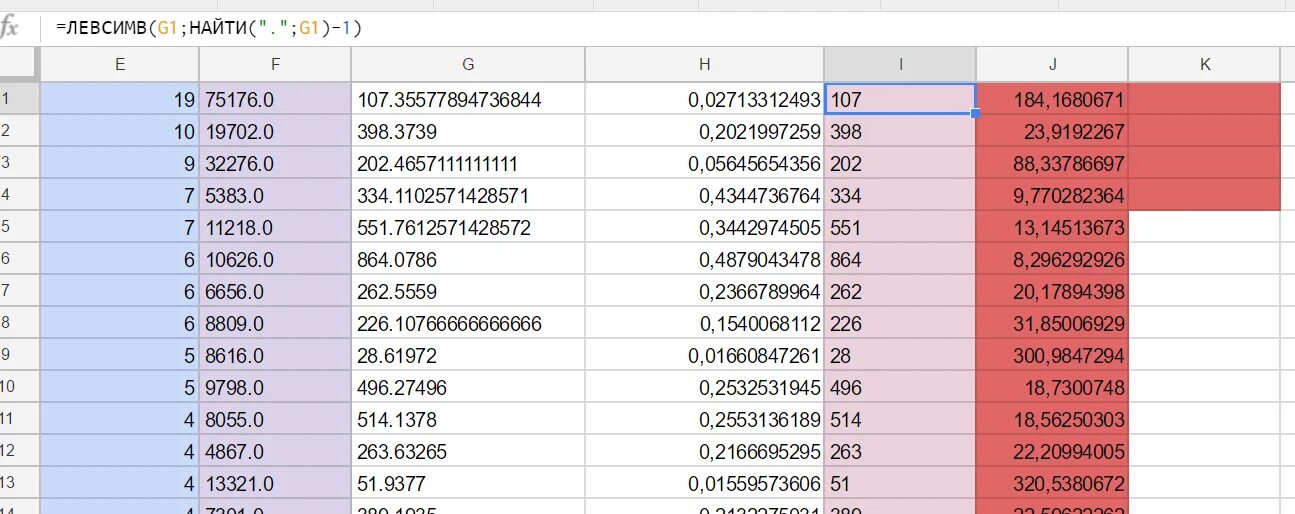1295x514 pixels.
Task: Click cell containing 8055.0
Action: tap(275, 419)
